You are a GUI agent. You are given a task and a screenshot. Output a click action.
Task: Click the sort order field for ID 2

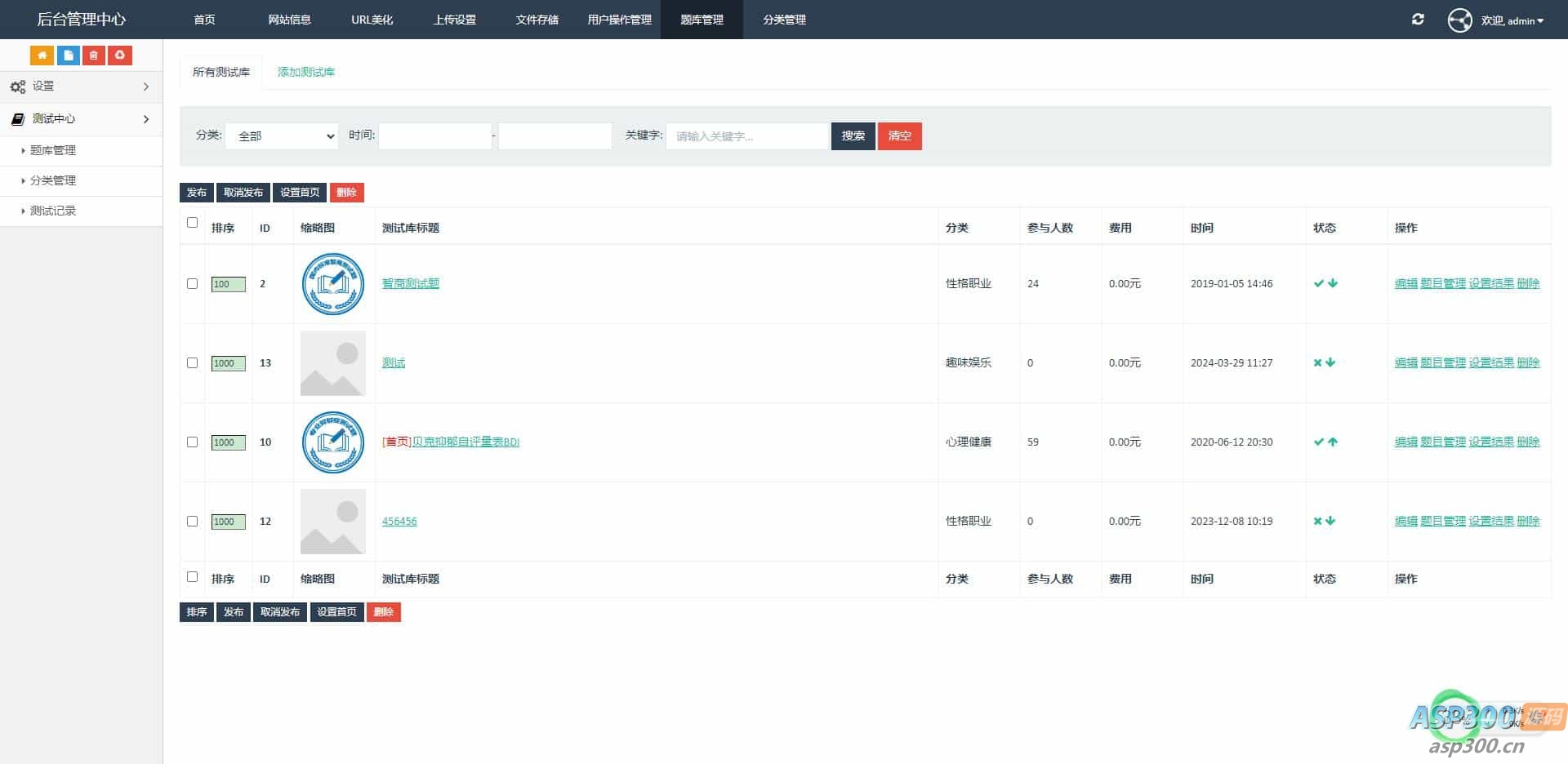[x=228, y=284]
